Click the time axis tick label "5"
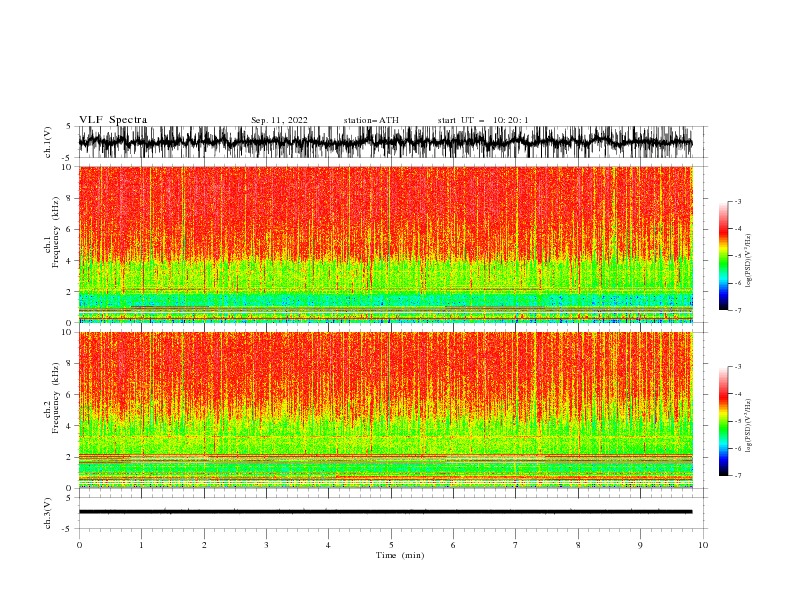Viewport: 792px width, 612px height. (391, 545)
